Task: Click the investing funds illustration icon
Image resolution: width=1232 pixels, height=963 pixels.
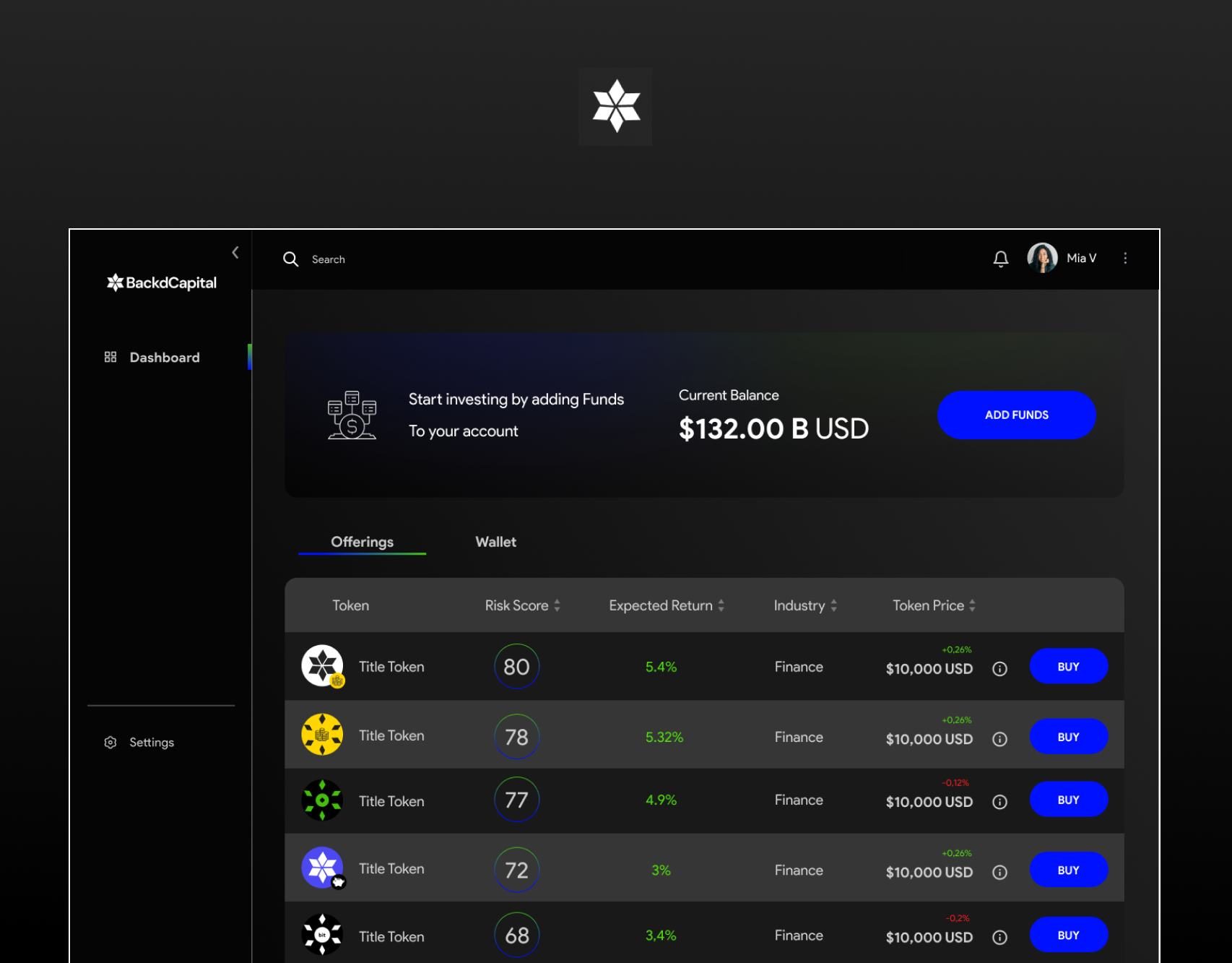Action: tap(352, 415)
